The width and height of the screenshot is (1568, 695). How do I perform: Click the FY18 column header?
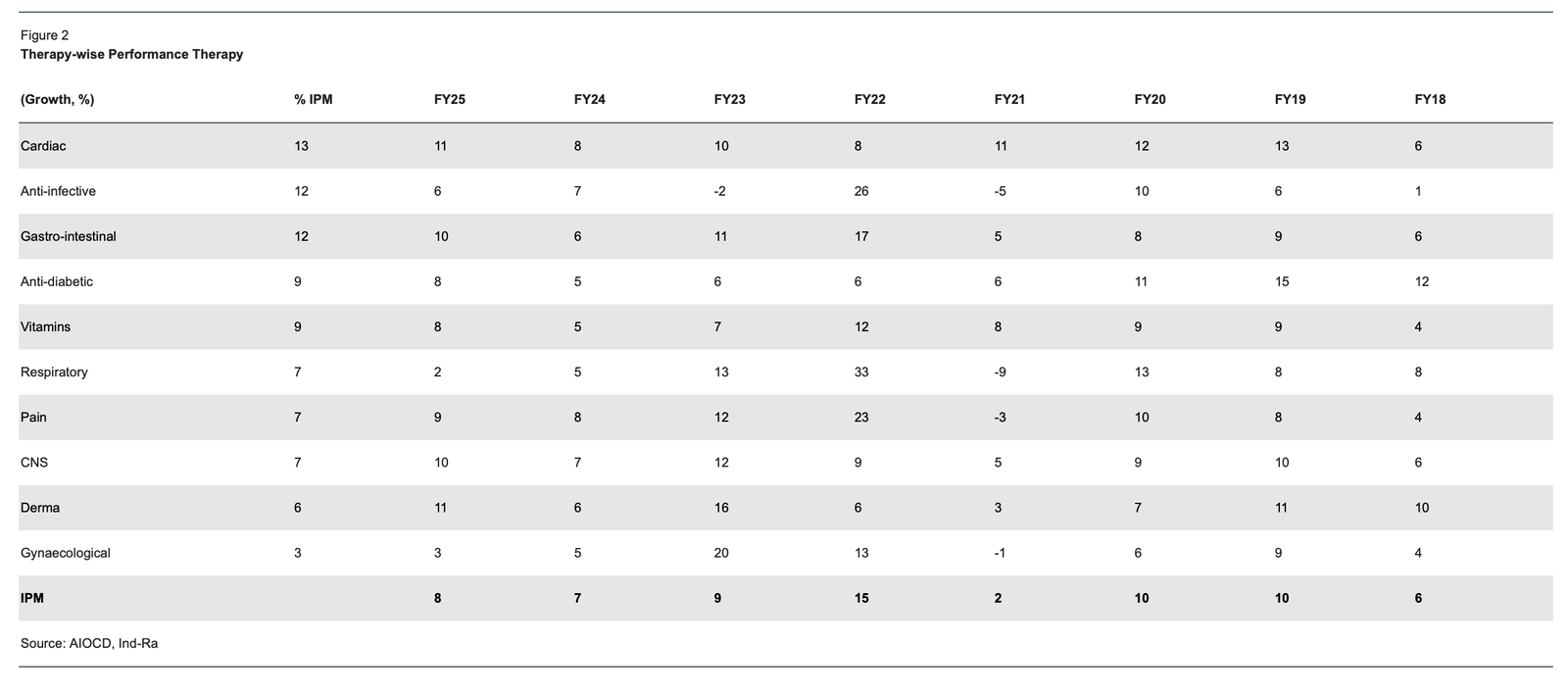1430,100
